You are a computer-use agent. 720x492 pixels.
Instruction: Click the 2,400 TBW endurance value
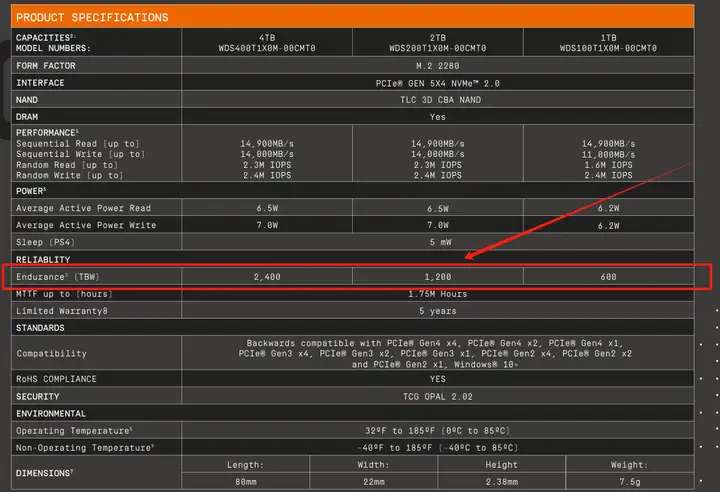267,277
